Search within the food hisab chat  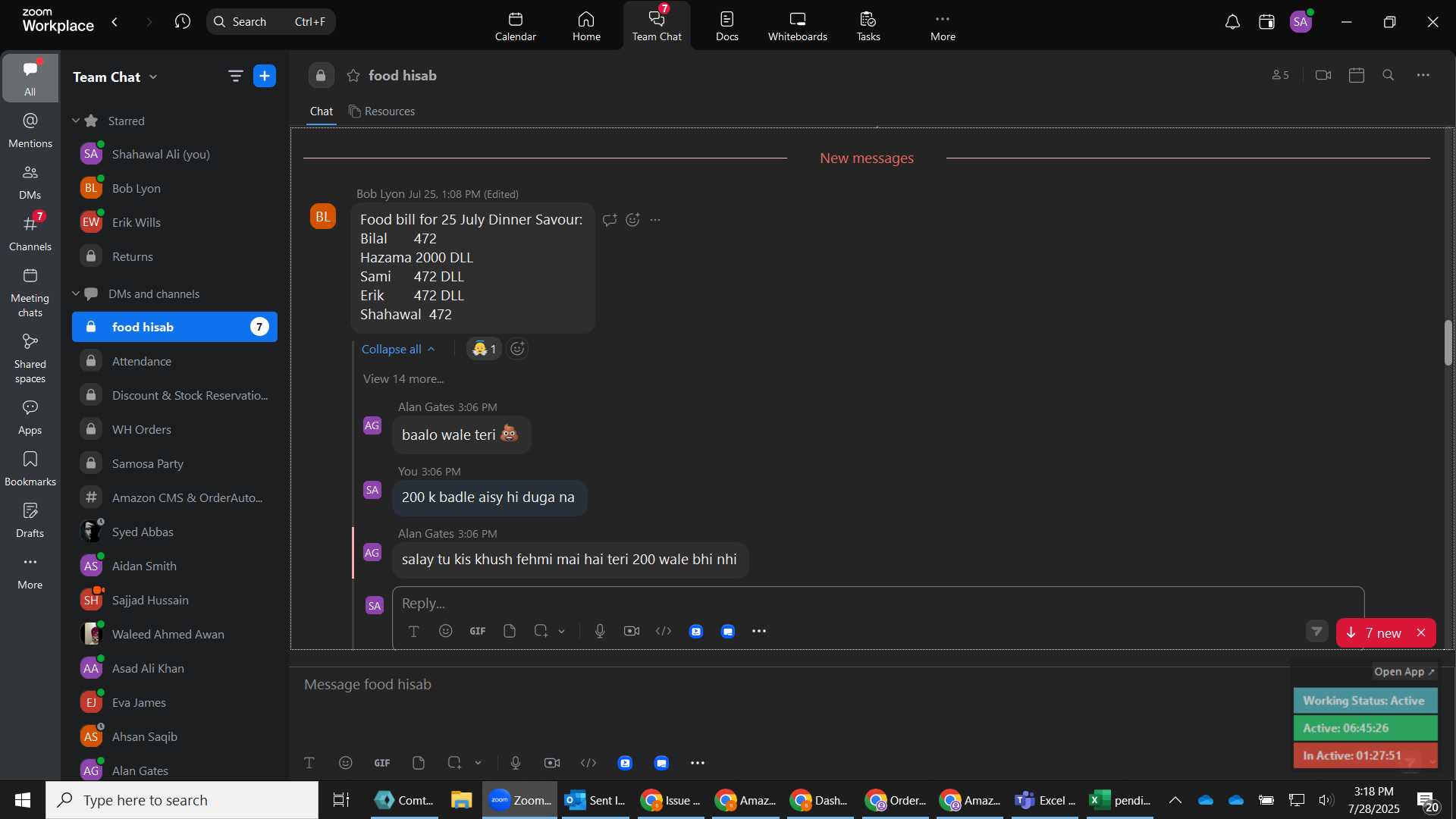pyautogui.click(x=1389, y=75)
